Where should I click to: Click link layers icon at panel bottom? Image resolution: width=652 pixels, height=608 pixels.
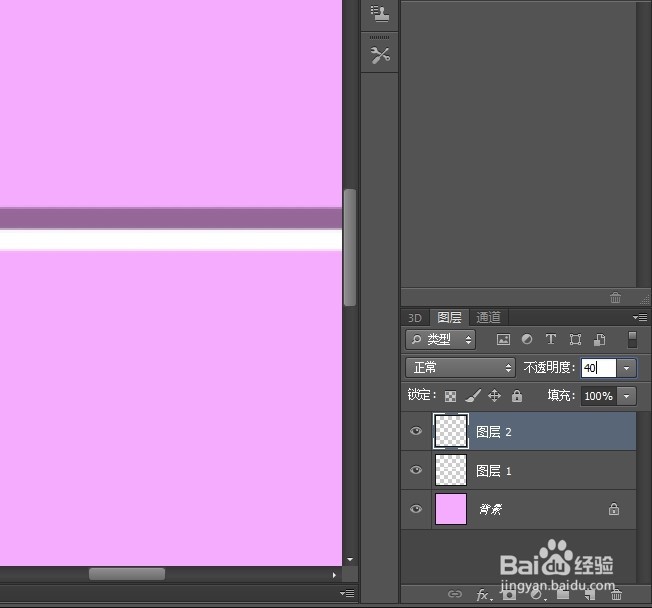(x=455, y=594)
